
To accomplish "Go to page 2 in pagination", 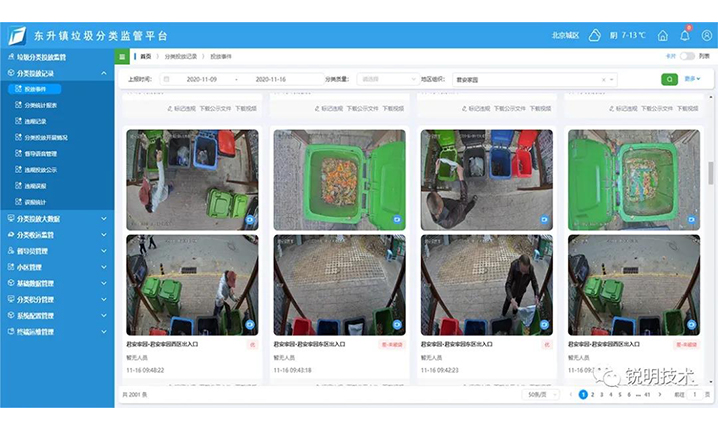I will [x=592, y=395].
